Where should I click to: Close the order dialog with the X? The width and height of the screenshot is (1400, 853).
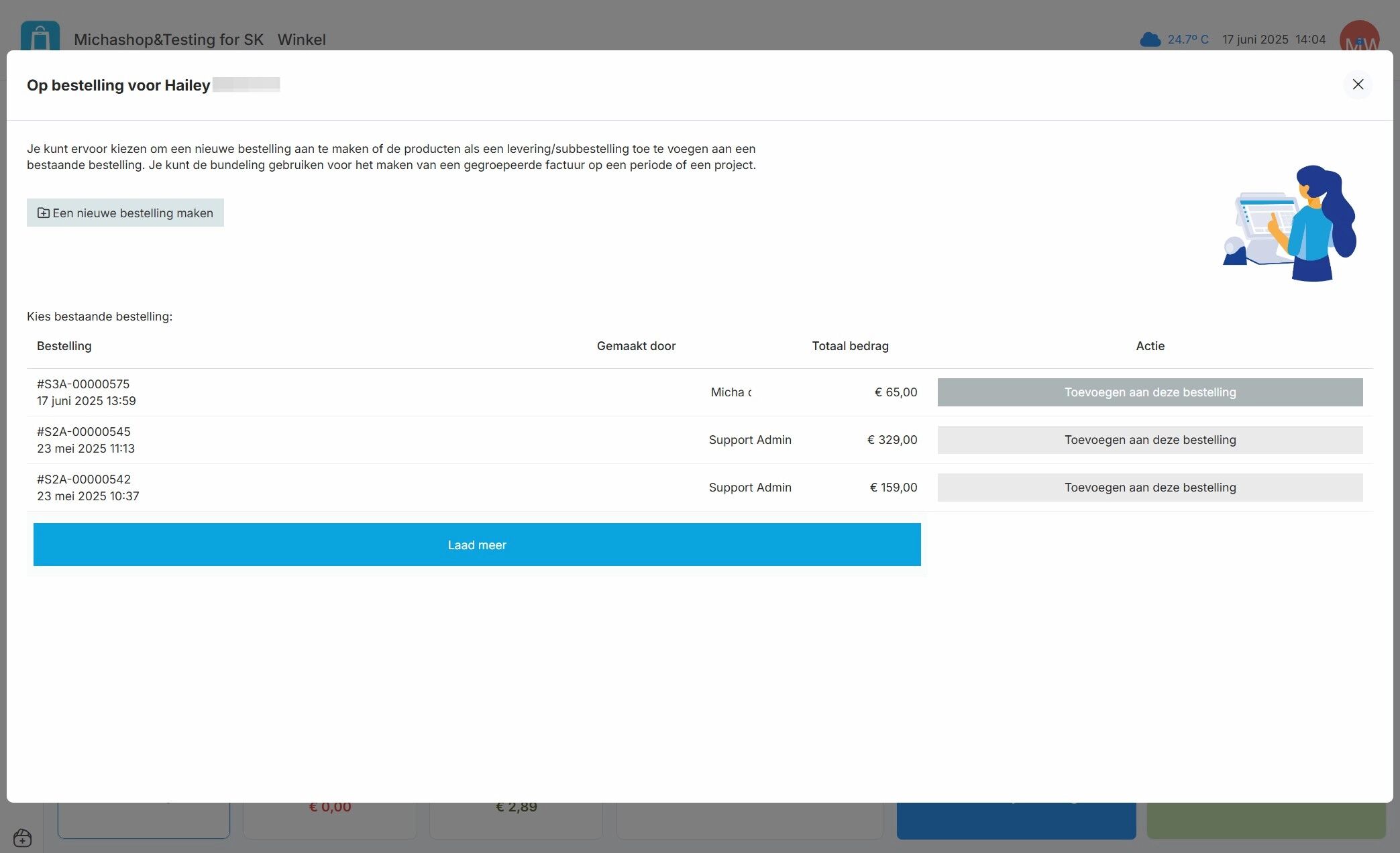pos(1357,84)
